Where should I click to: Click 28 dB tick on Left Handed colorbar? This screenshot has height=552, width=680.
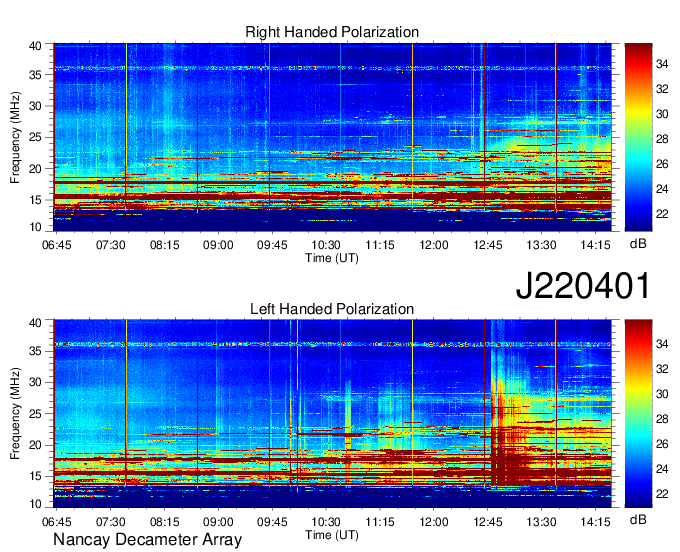[x=662, y=419]
